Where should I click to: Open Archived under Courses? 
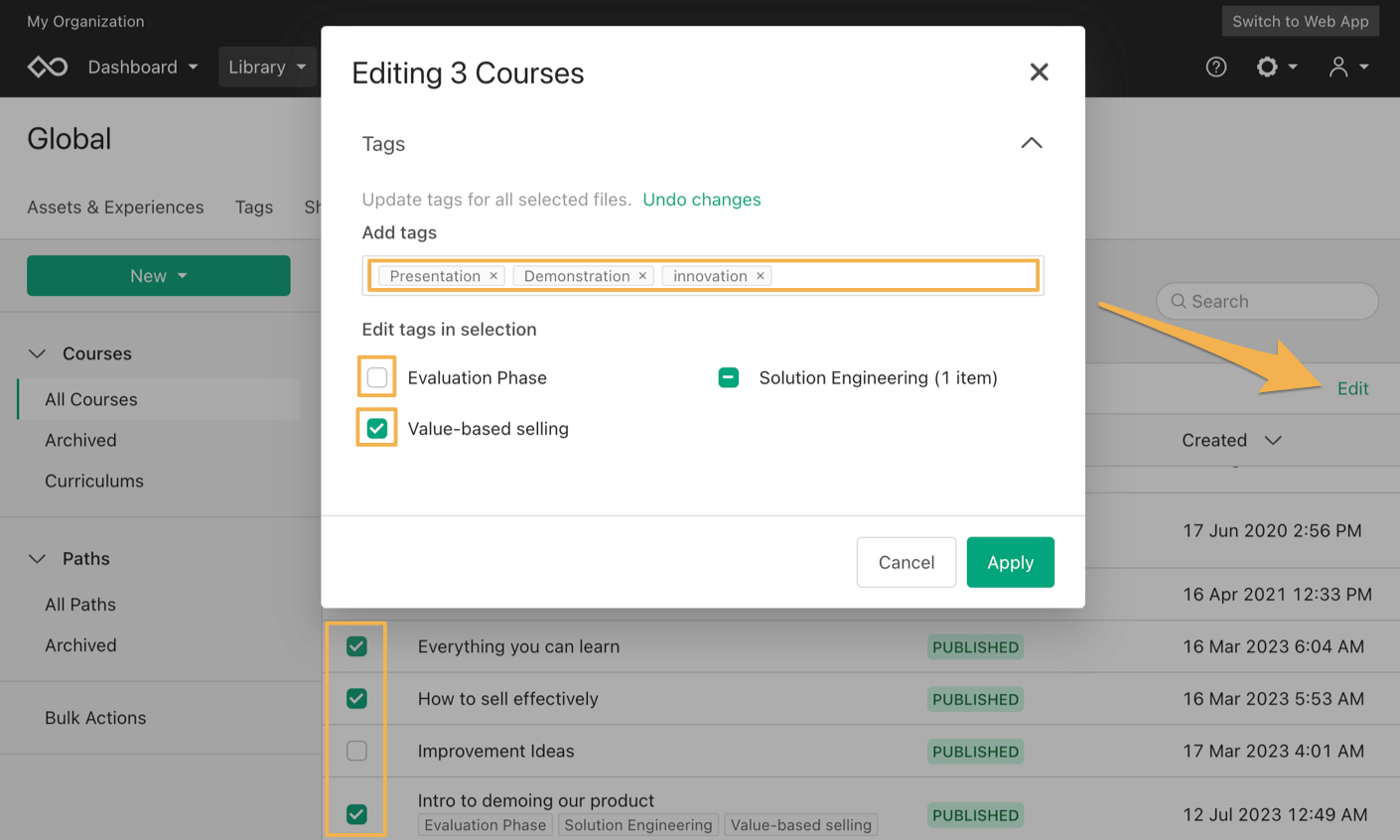click(80, 440)
